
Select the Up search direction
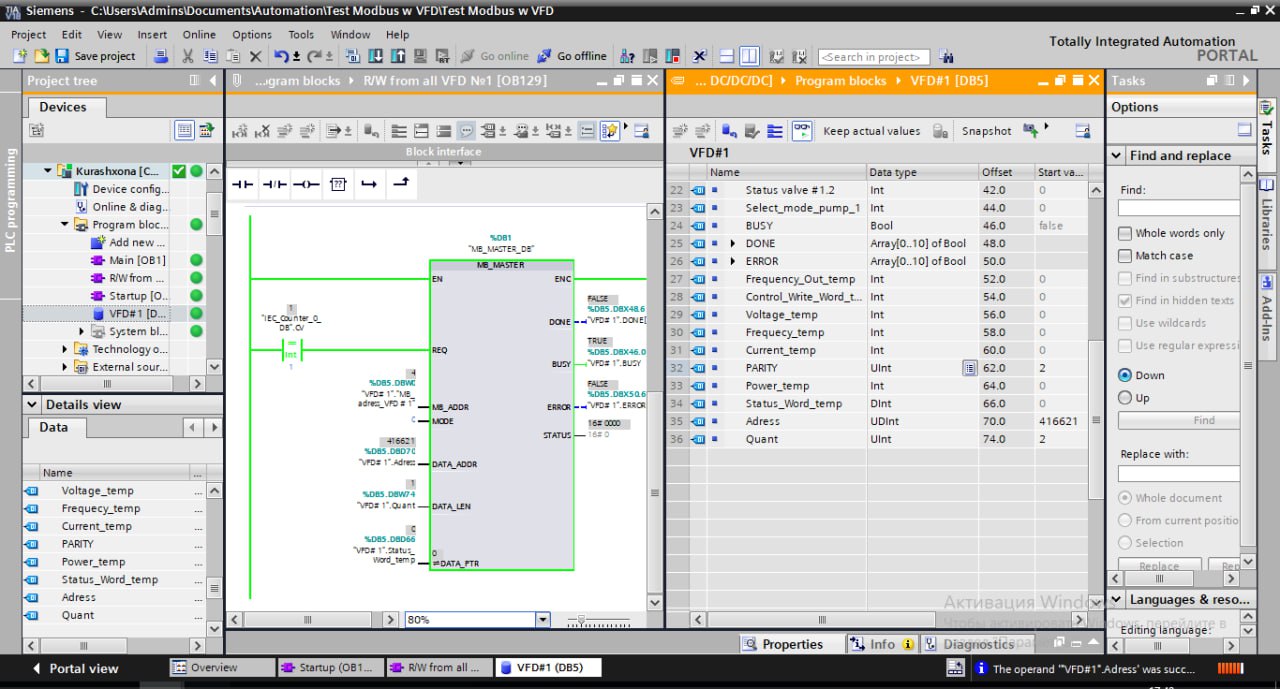click(1125, 398)
